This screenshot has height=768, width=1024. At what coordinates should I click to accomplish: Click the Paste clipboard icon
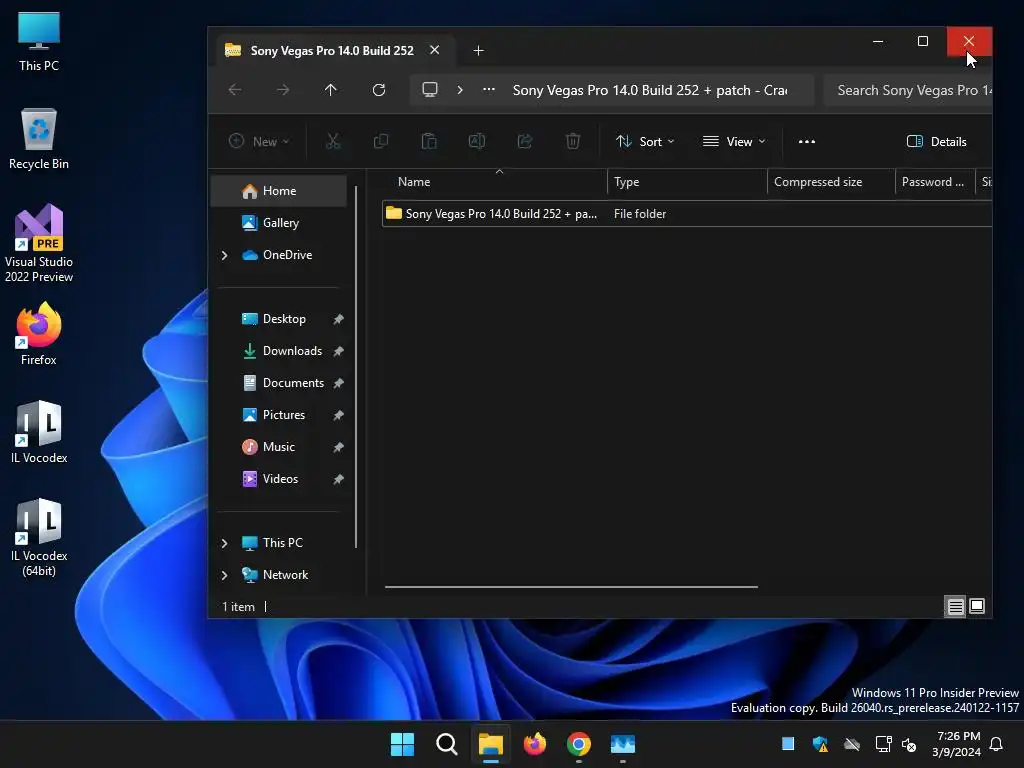tap(429, 141)
